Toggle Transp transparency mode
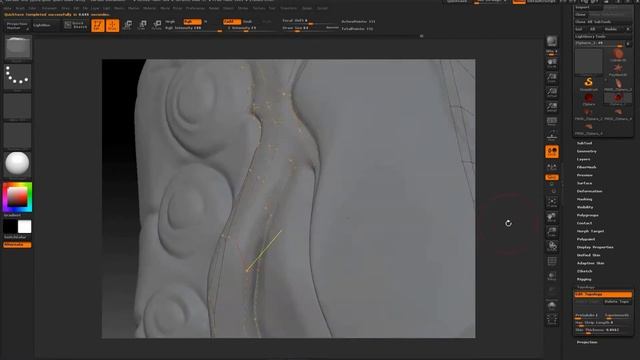The image size is (640, 360). 552,276
